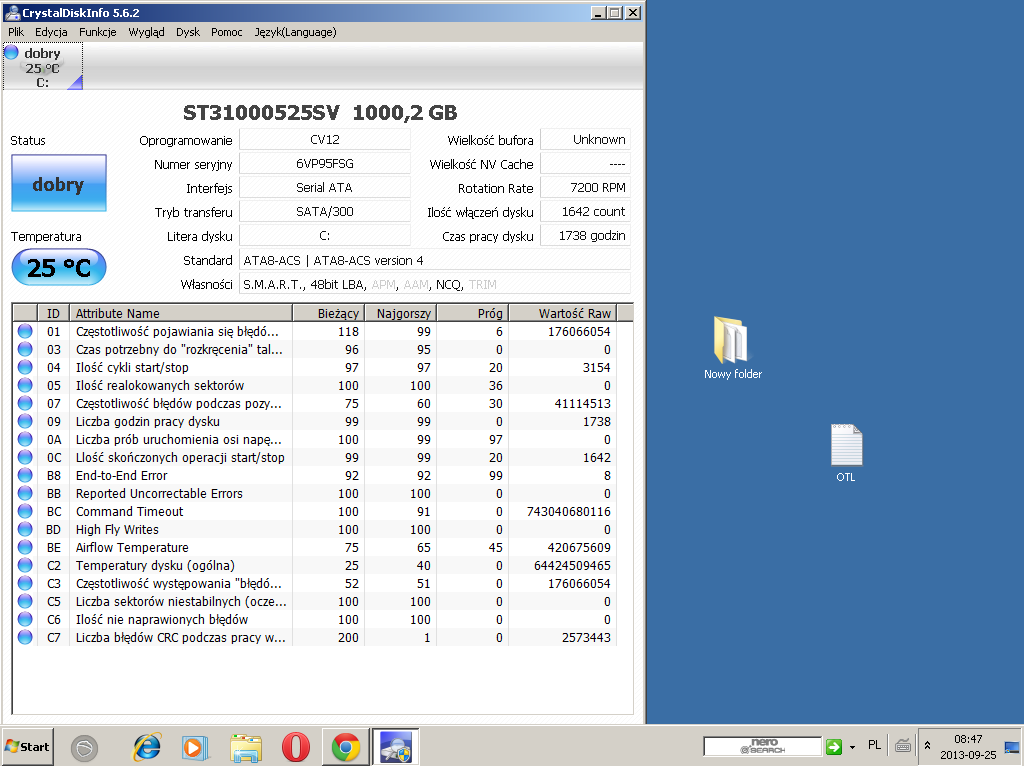Click status dot of attribute C7 row

(x=25, y=637)
